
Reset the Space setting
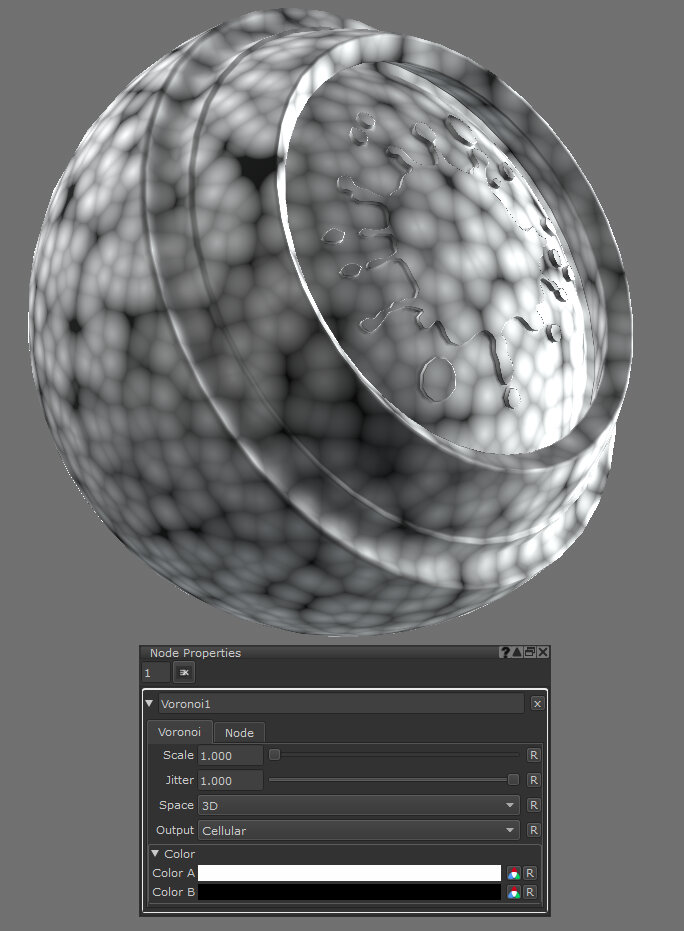(534, 805)
